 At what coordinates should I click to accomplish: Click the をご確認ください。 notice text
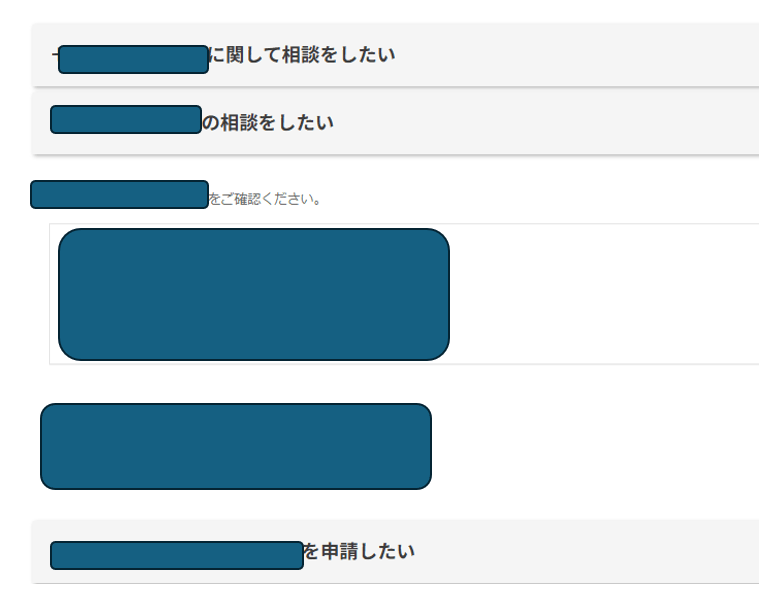tap(265, 199)
